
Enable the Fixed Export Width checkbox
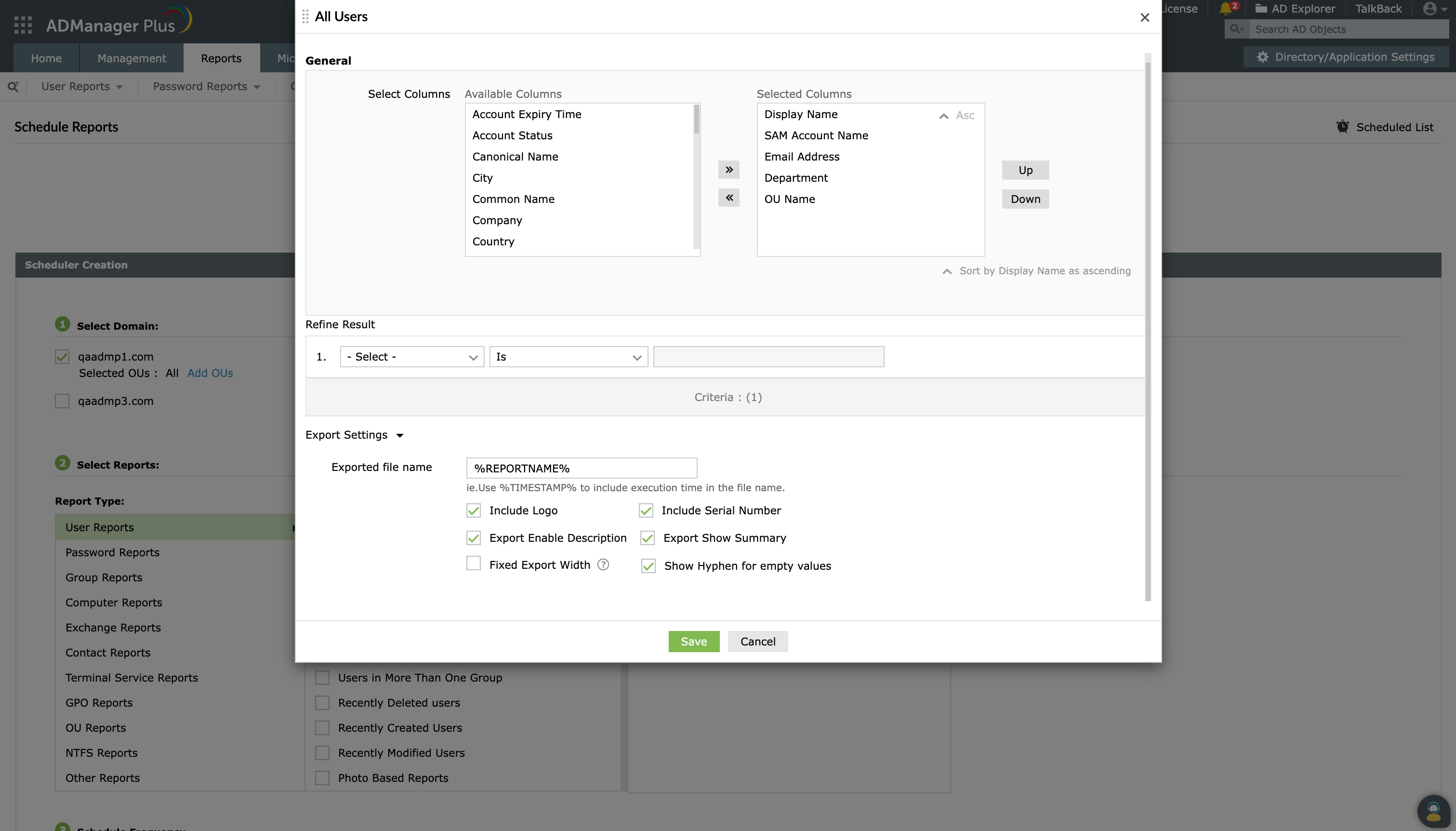[x=473, y=563]
